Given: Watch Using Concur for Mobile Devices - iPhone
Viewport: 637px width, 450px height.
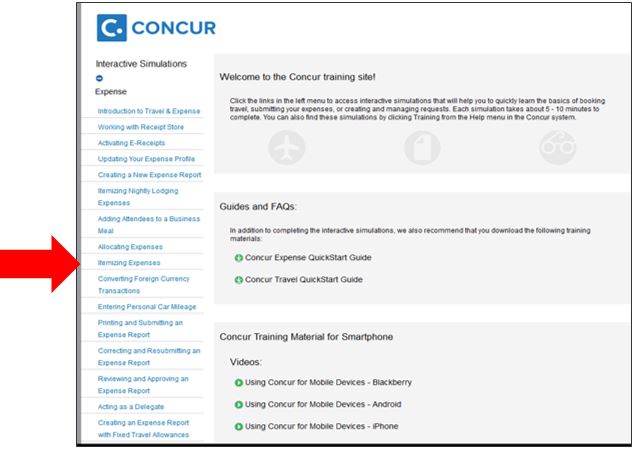Looking at the screenshot, I should point(321,426).
